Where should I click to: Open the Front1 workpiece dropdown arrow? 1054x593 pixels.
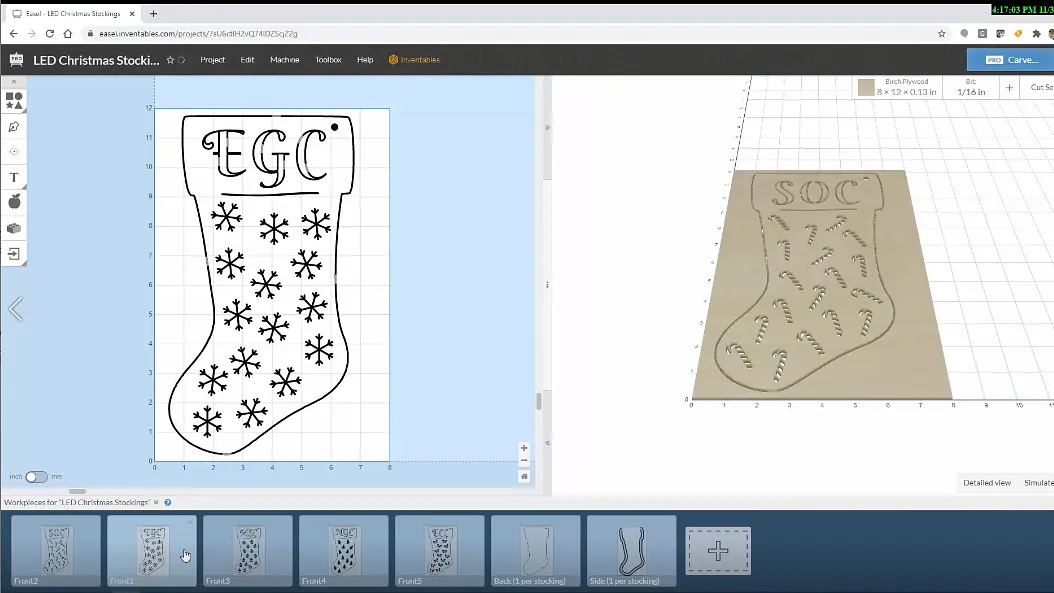[x=189, y=522]
